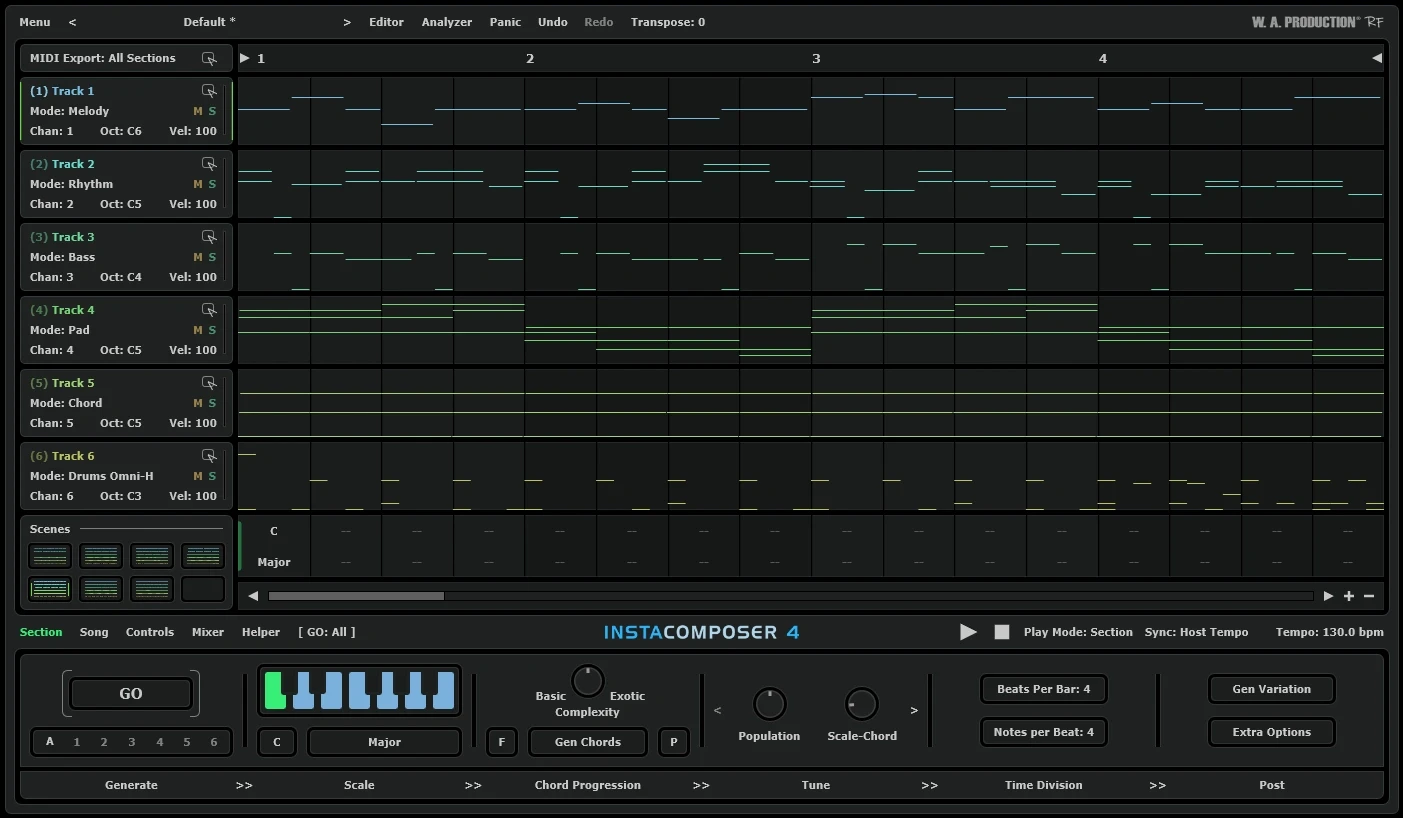
Task: Mute Track 1
Action: (x=198, y=111)
